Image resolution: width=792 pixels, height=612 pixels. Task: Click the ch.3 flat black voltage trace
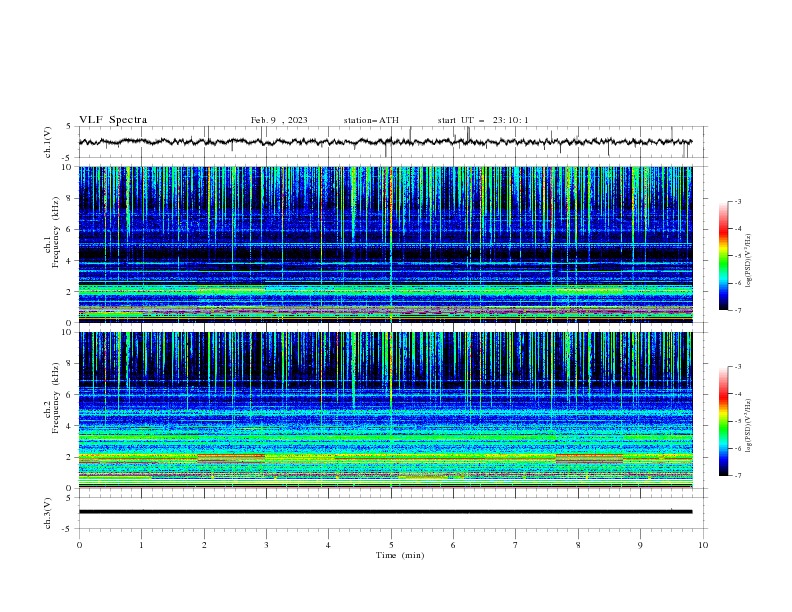385,512
